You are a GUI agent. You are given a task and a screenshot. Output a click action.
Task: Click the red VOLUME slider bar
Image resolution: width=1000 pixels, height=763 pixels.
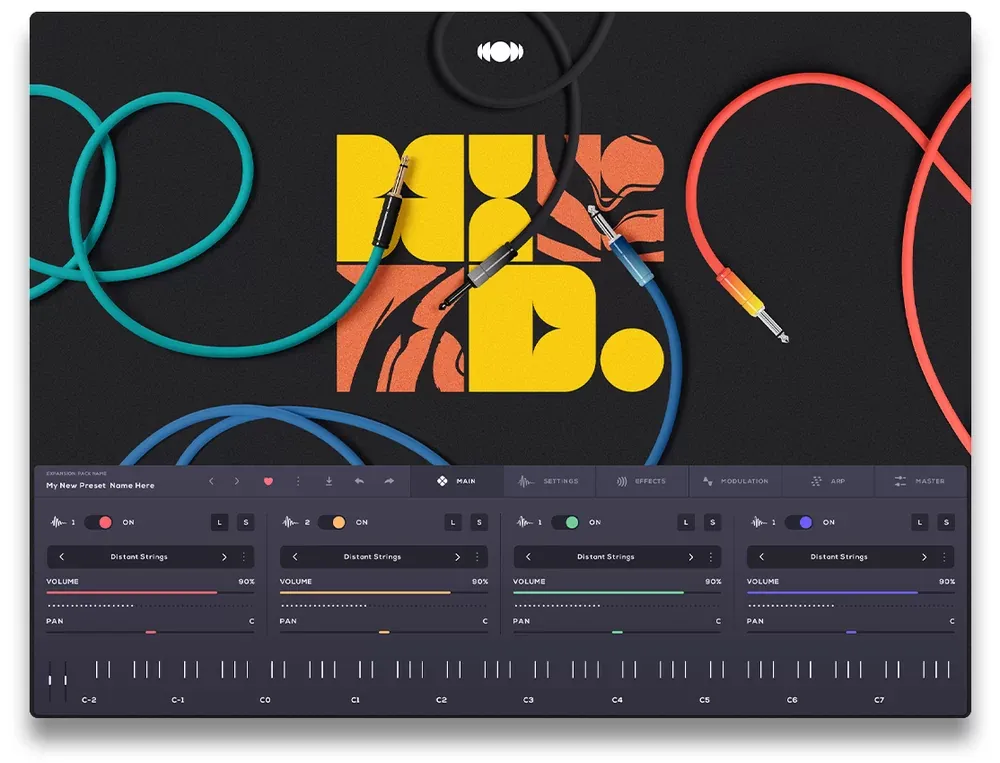coord(151,593)
